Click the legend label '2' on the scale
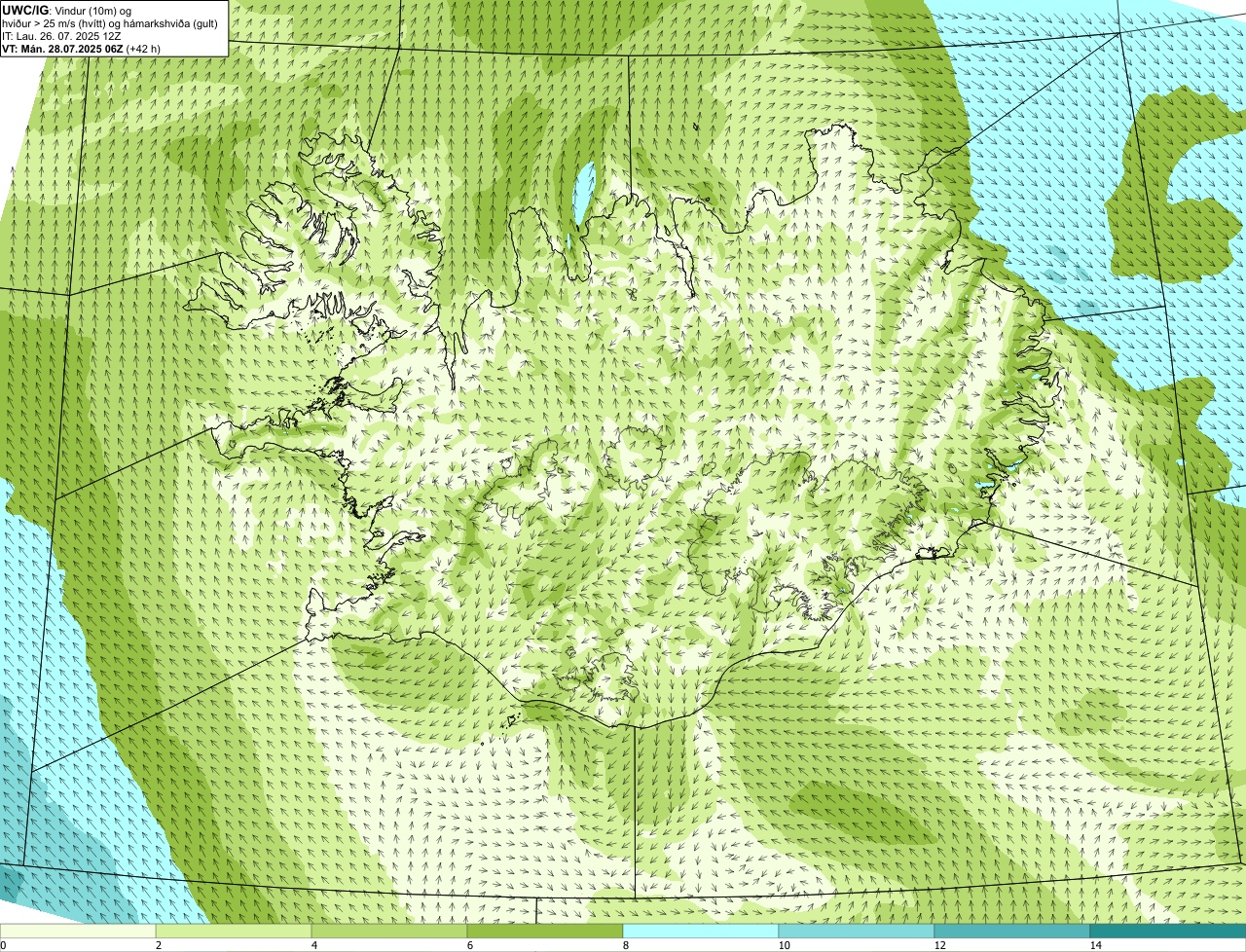Viewport: 1246px width, 952px height. click(158, 945)
